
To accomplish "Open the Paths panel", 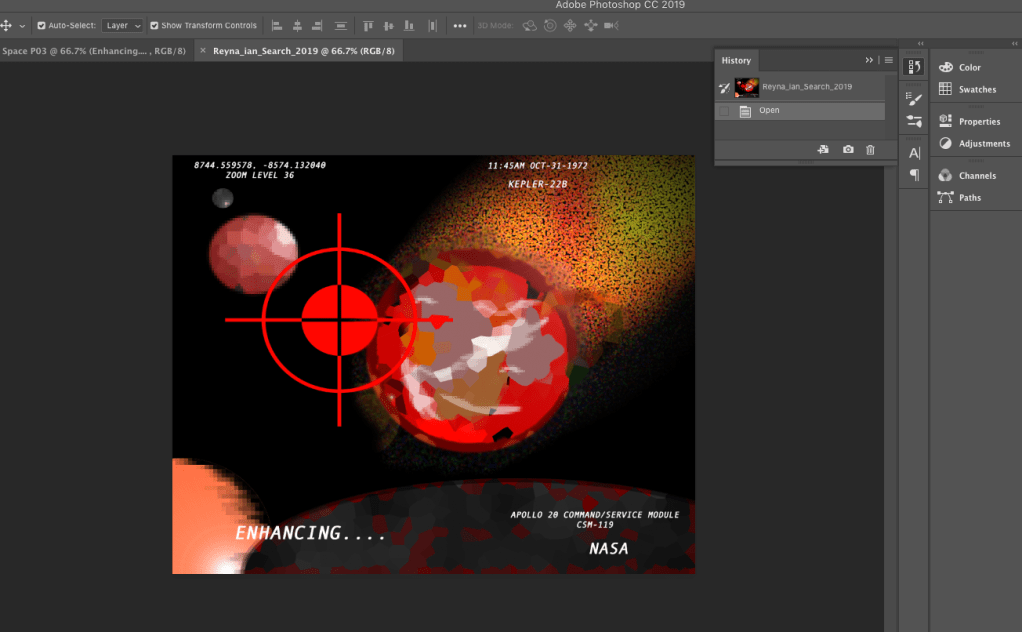I will 959,197.
